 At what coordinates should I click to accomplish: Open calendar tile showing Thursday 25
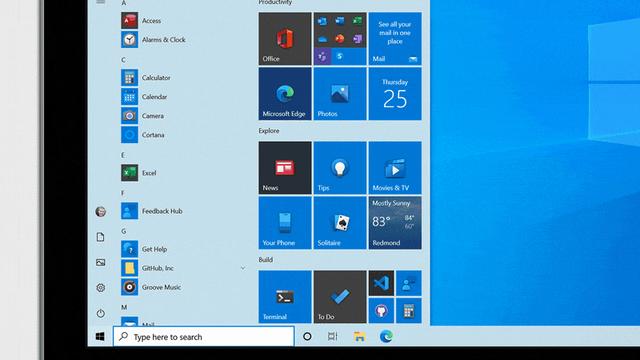click(x=395, y=94)
